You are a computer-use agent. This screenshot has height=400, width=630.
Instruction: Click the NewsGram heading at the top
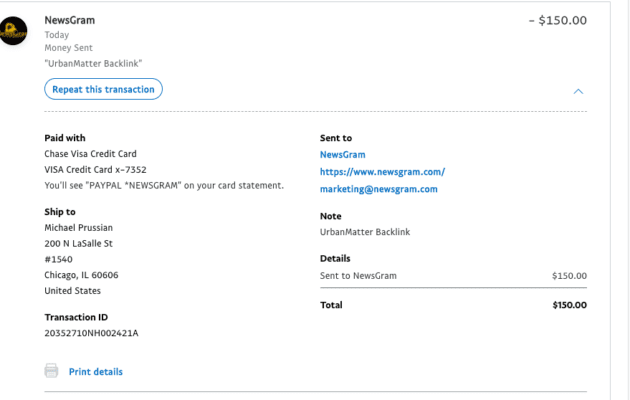70,20
